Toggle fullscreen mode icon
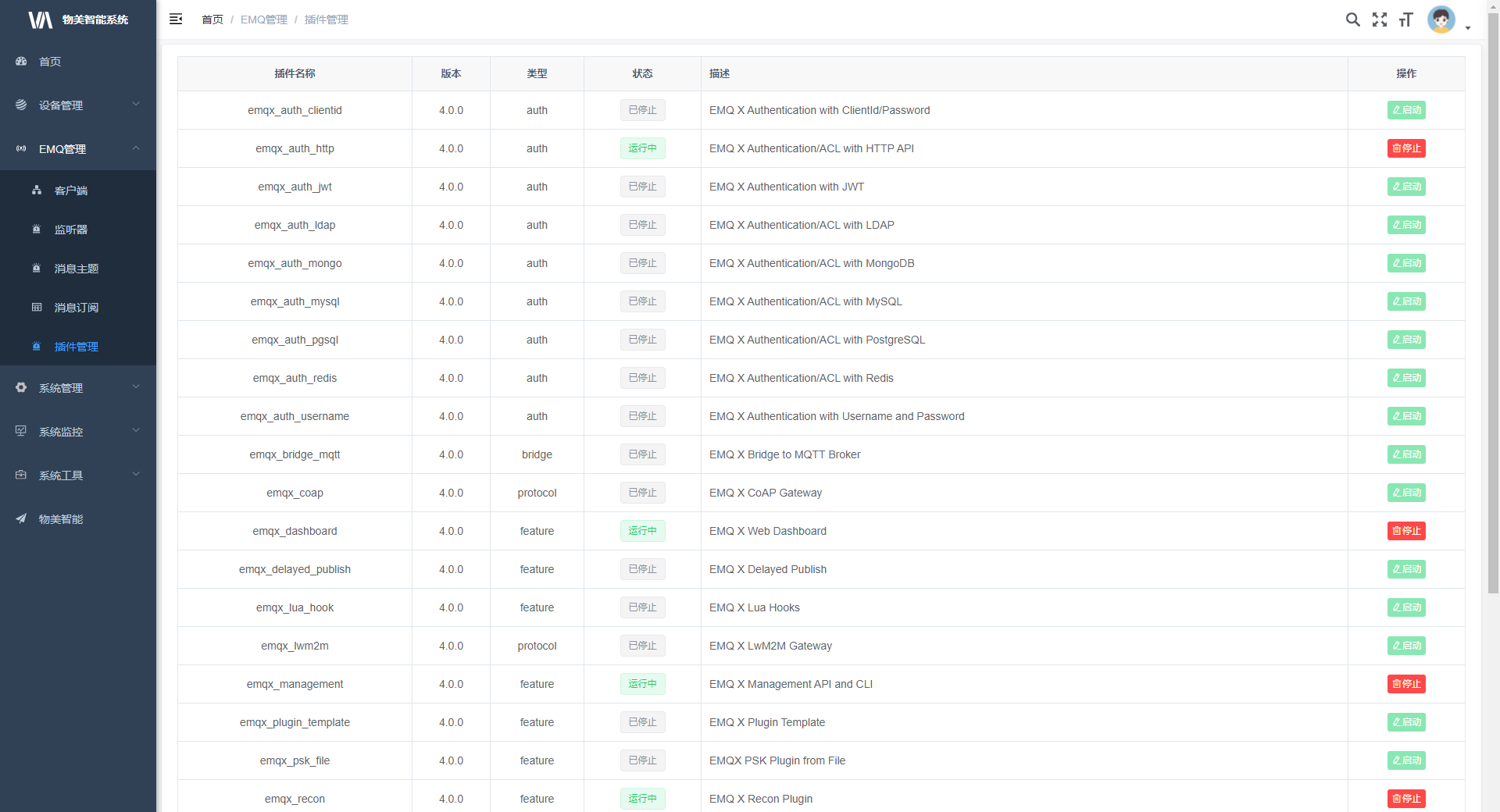This screenshot has height=812, width=1500. click(x=1380, y=20)
